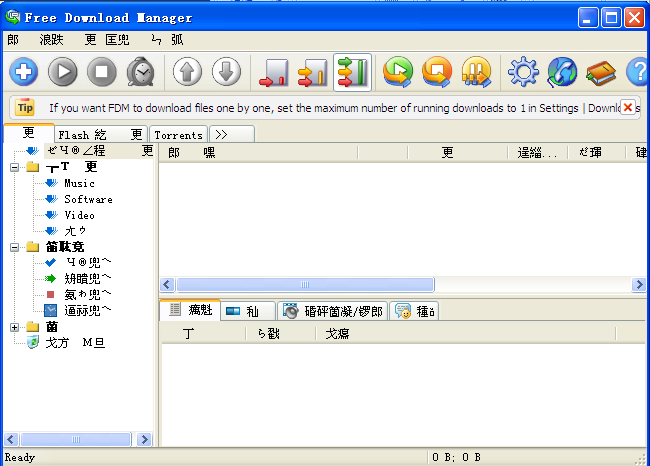
Task: Expand the collapsed folder with plus sign
Action: [x=15, y=328]
